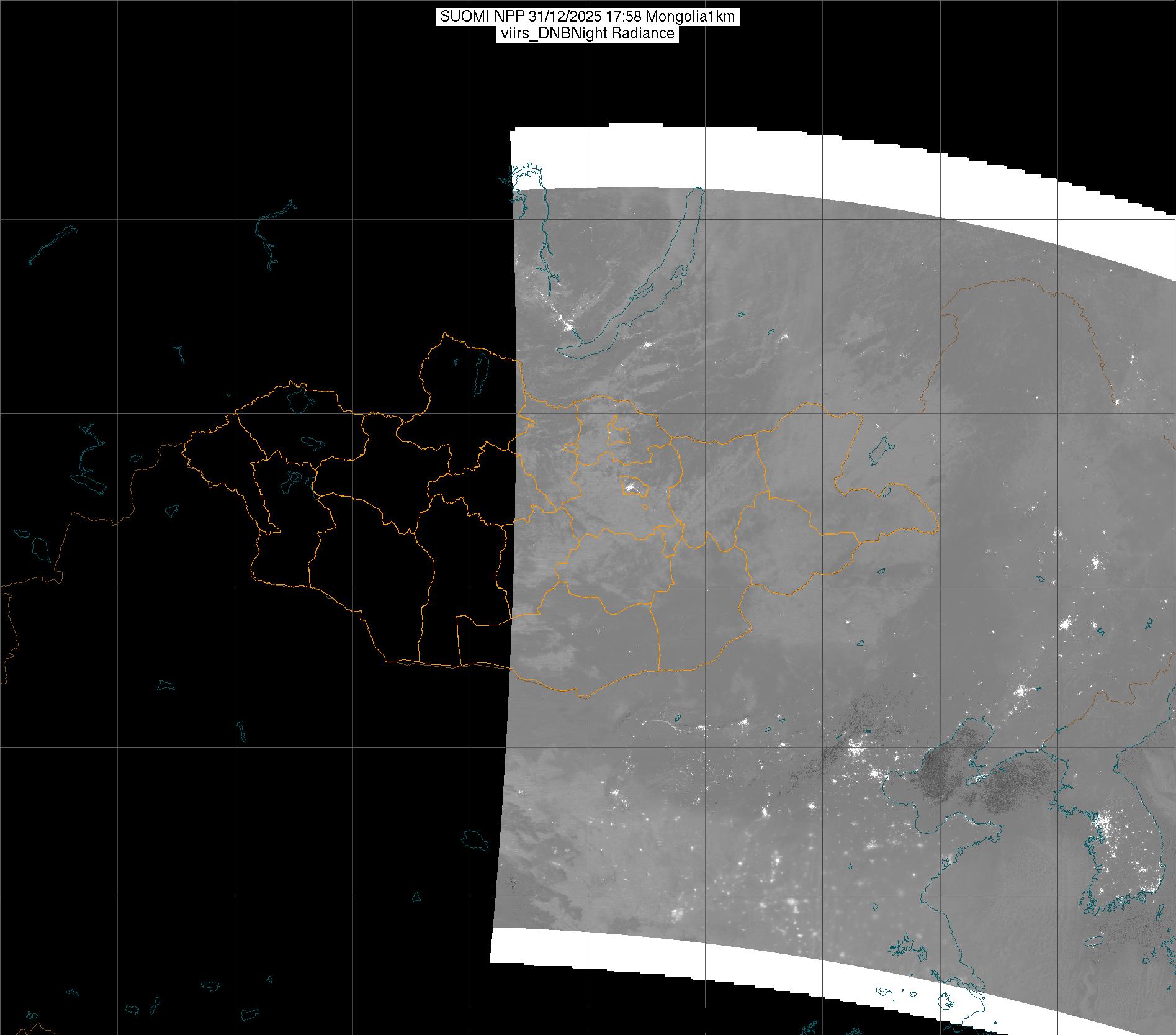This screenshot has width=1176, height=1035.
Task: Select the small Darkhan-Uul province boundary
Action: coord(617,431)
